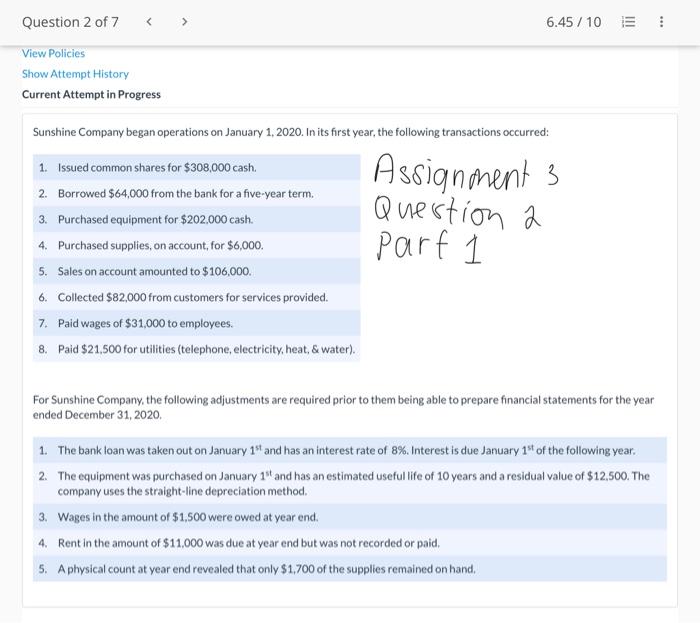
Task: Go to the next question arrow
Action: point(184,21)
